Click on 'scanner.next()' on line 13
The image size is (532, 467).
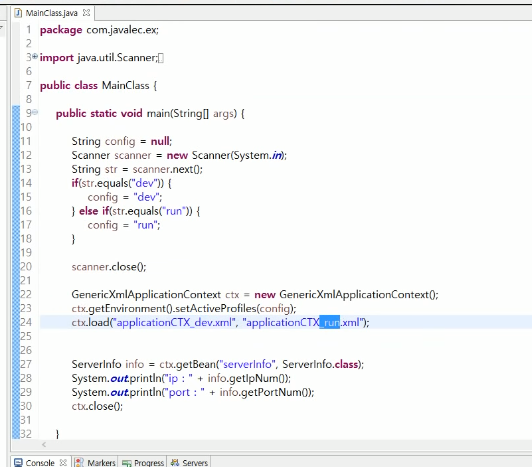(167, 169)
